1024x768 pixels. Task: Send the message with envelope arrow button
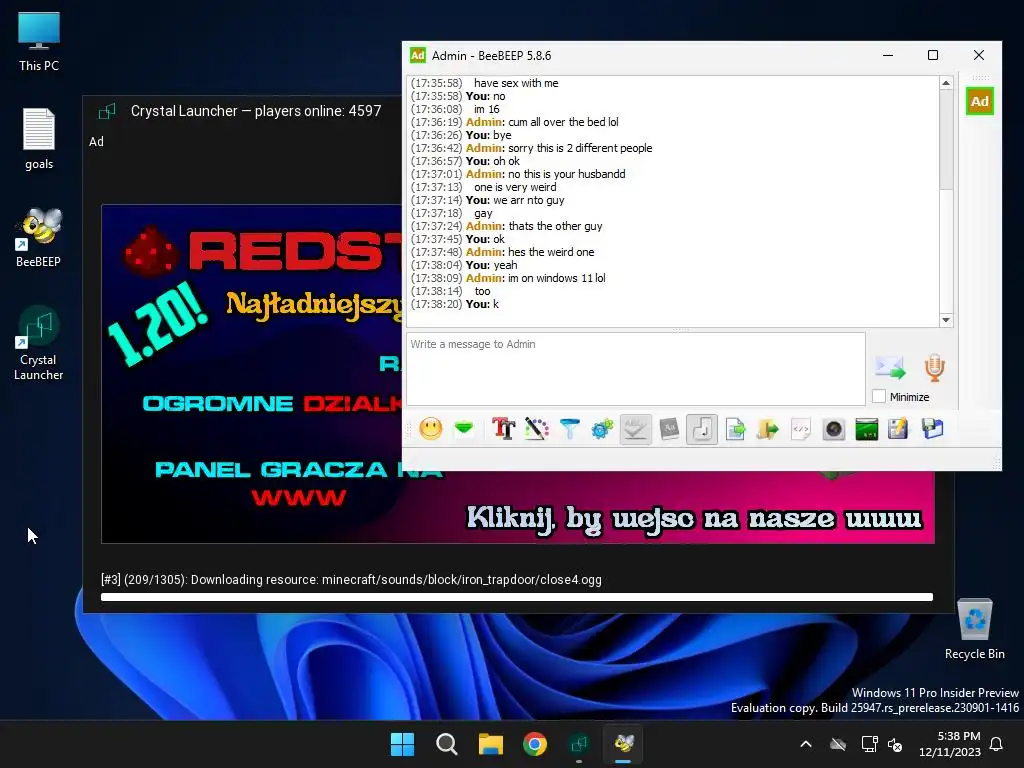tap(890, 368)
